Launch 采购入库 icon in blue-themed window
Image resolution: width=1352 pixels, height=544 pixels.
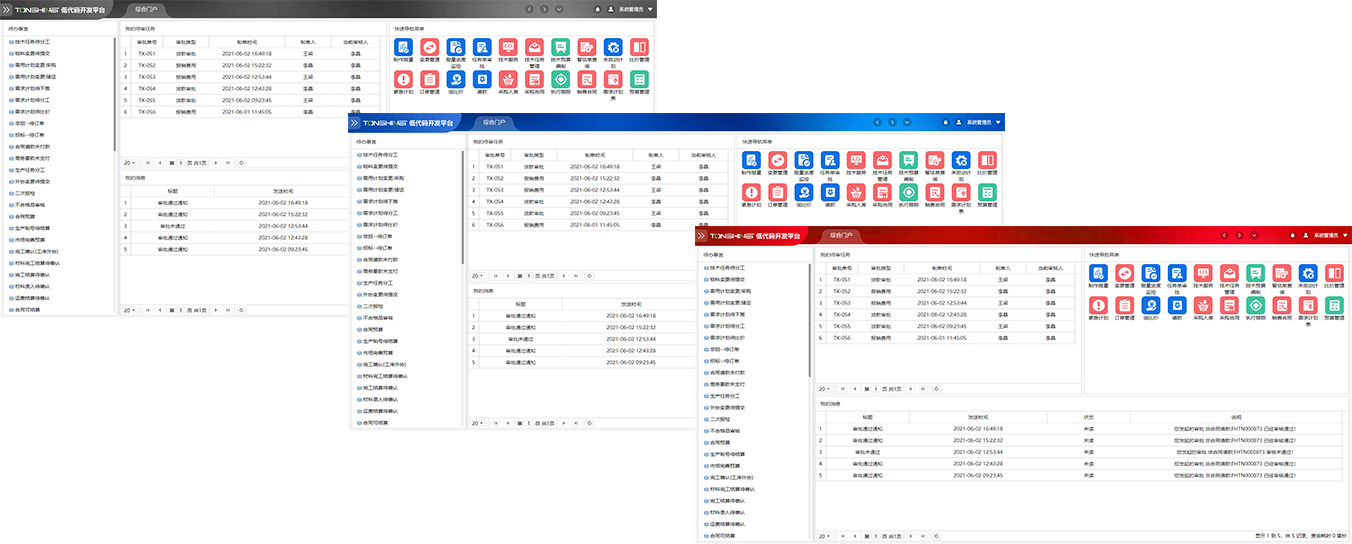(857, 192)
